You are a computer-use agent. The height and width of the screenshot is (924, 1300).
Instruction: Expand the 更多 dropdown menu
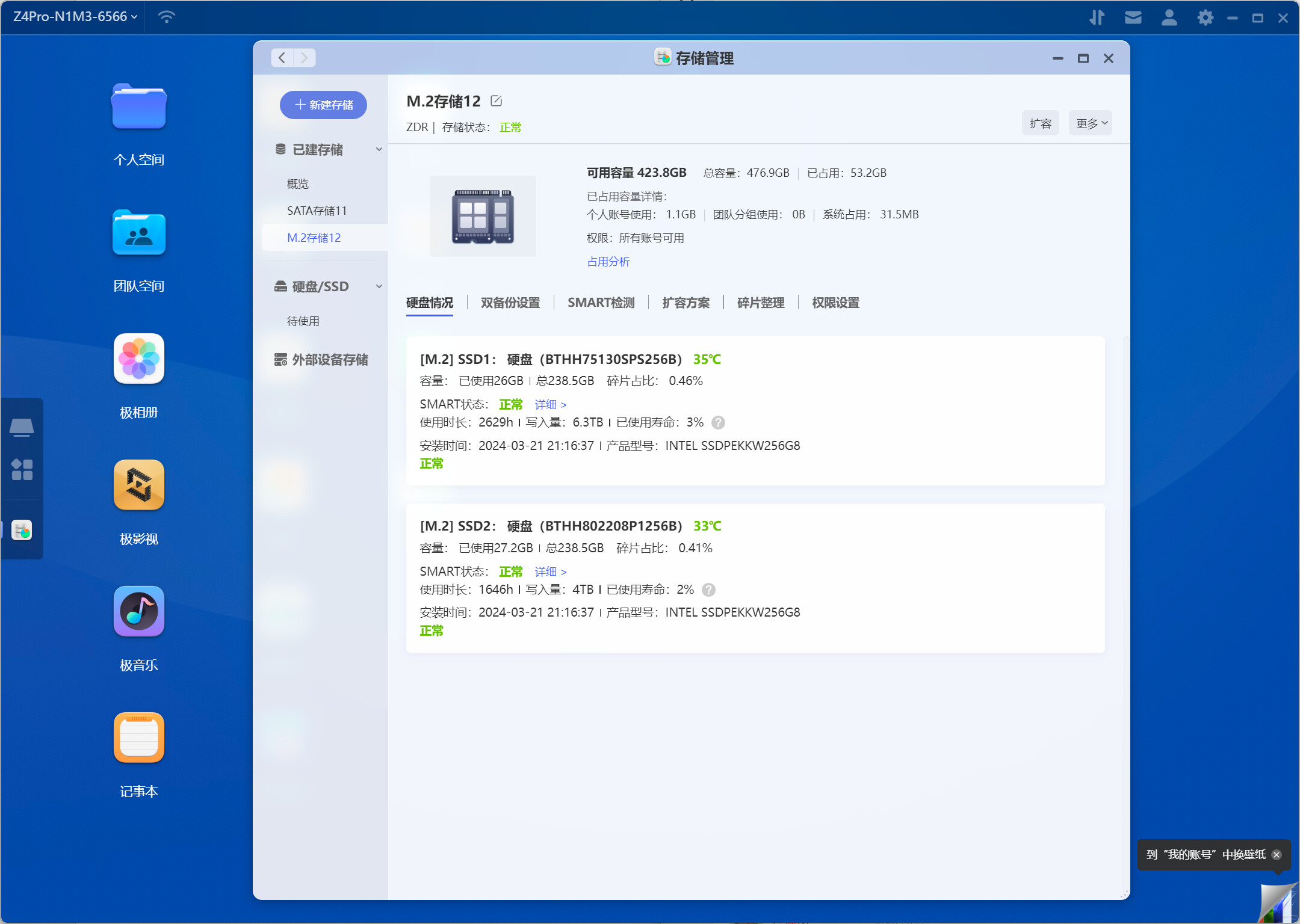coord(1091,123)
